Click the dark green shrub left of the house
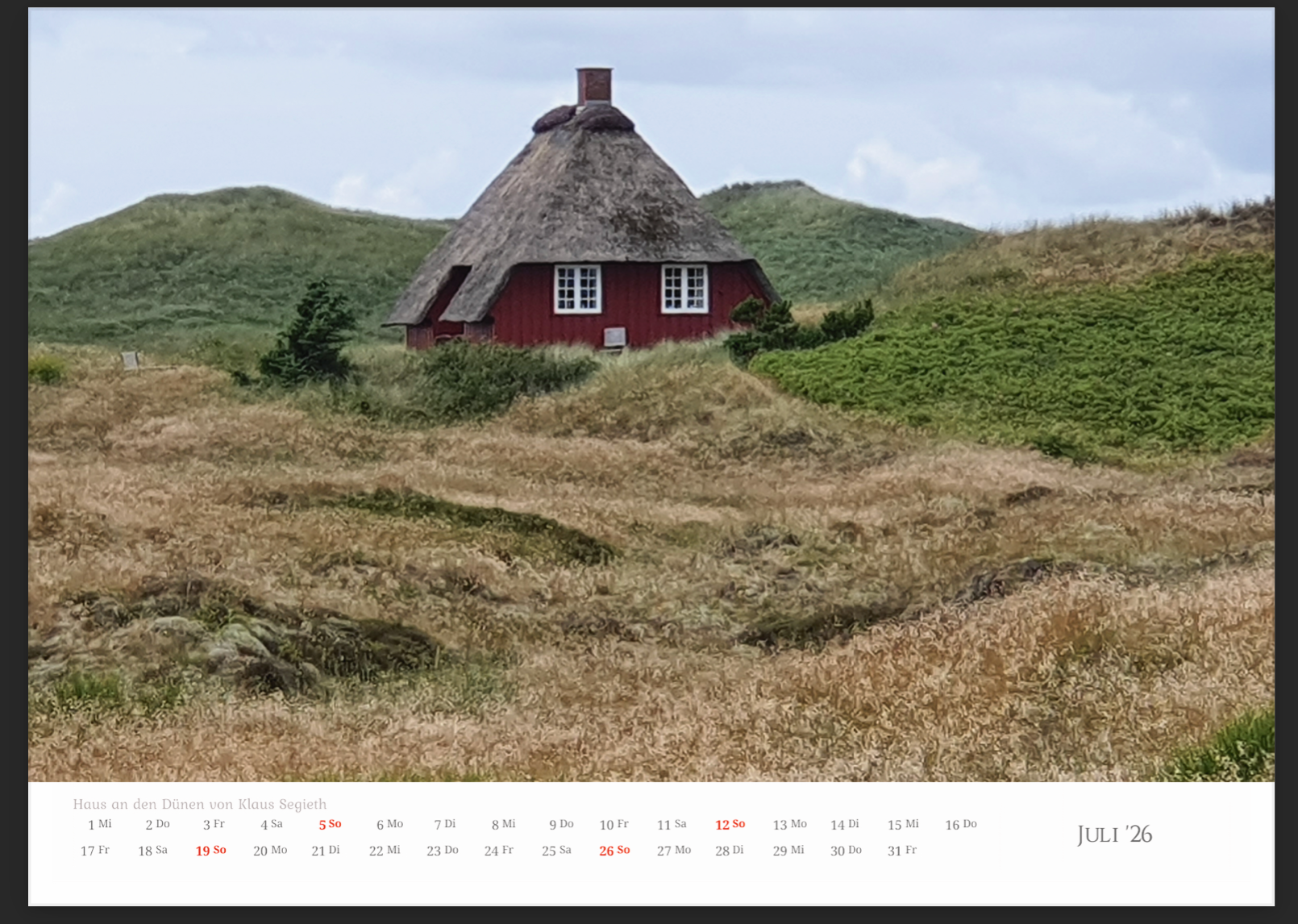The height and width of the screenshot is (924, 1298). pyautogui.click(x=310, y=335)
